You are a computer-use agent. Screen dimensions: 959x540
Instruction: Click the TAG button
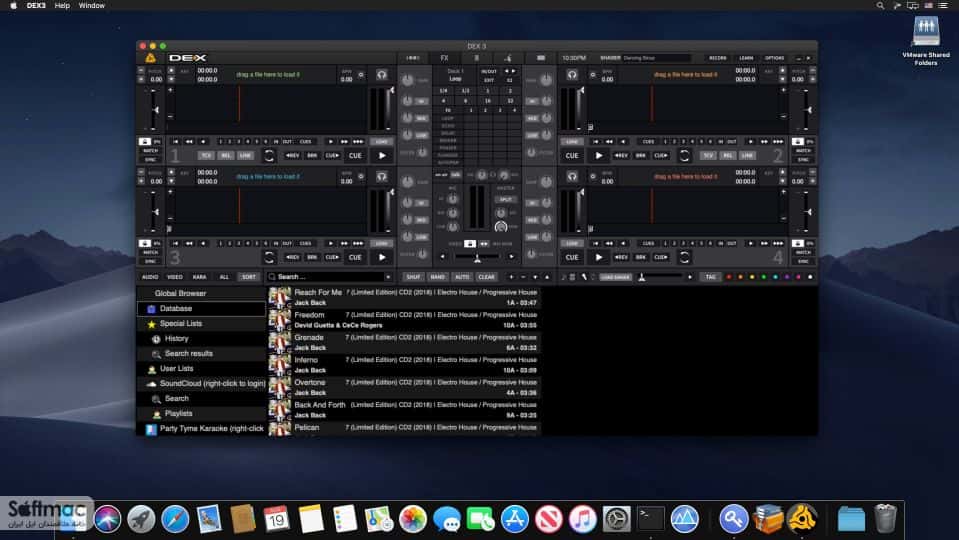pyautogui.click(x=710, y=277)
